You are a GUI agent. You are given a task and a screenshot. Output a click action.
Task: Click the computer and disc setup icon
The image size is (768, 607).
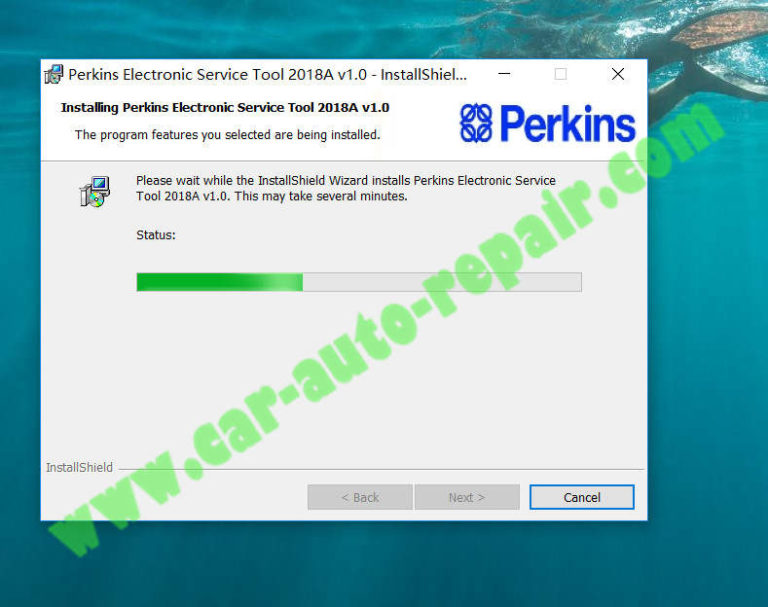[x=95, y=192]
